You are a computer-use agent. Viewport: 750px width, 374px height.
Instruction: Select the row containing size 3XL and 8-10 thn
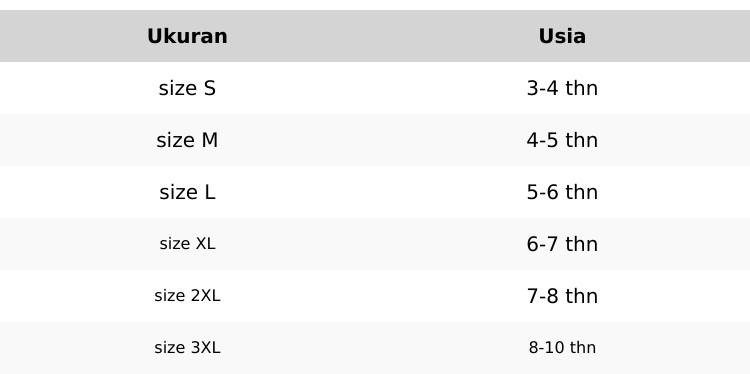point(375,348)
